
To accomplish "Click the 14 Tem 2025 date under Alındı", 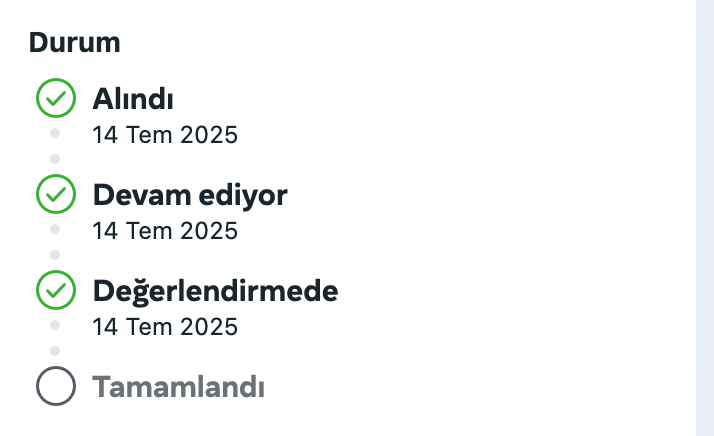I will [165, 135].
